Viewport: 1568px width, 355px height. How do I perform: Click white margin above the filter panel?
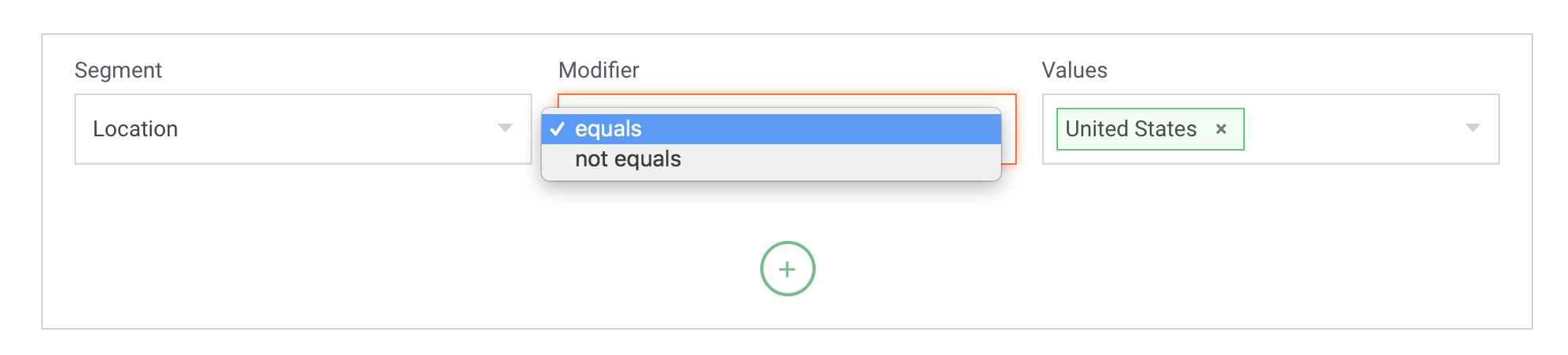[784, 16]
